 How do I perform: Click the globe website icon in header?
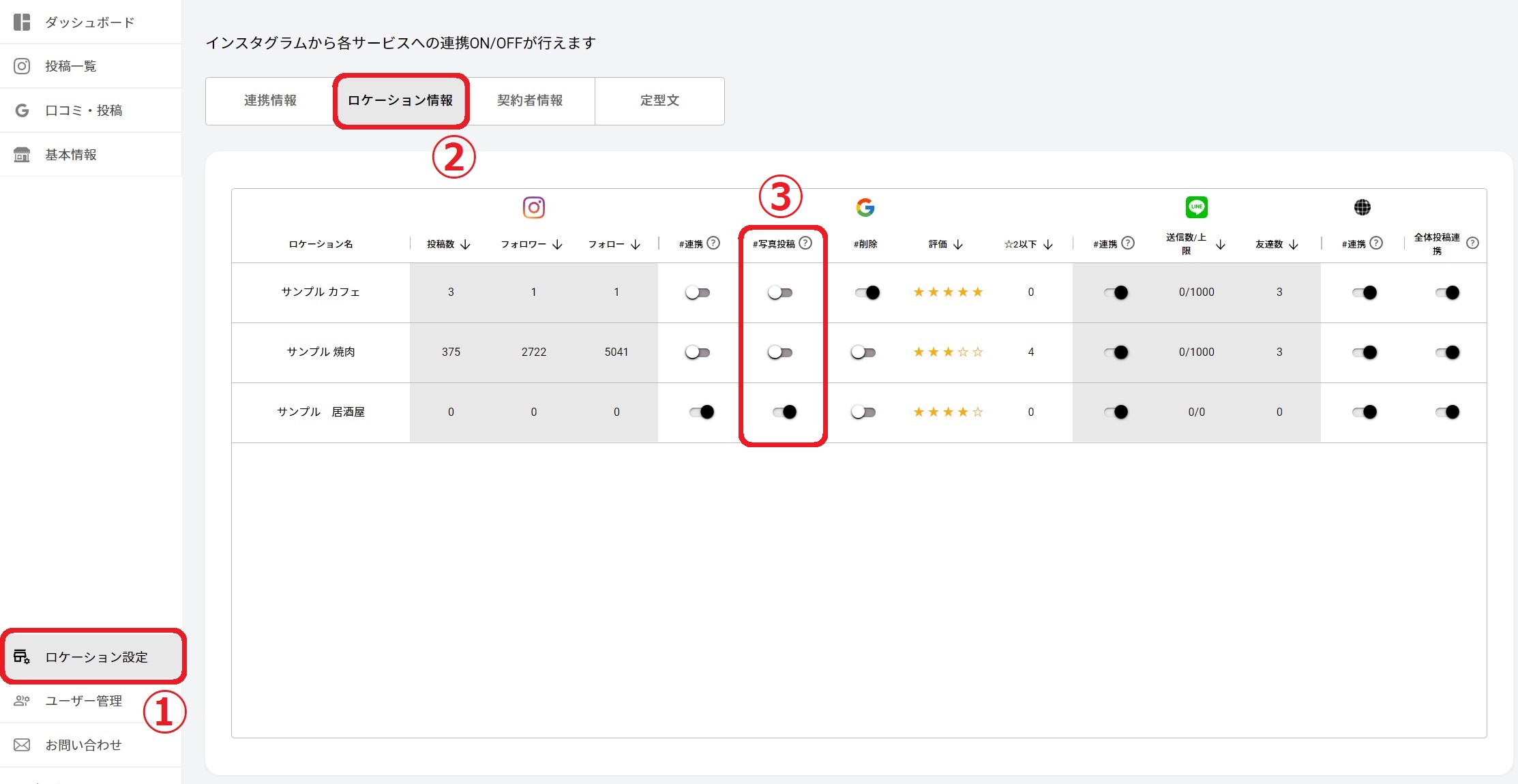tap(1362, 207)
